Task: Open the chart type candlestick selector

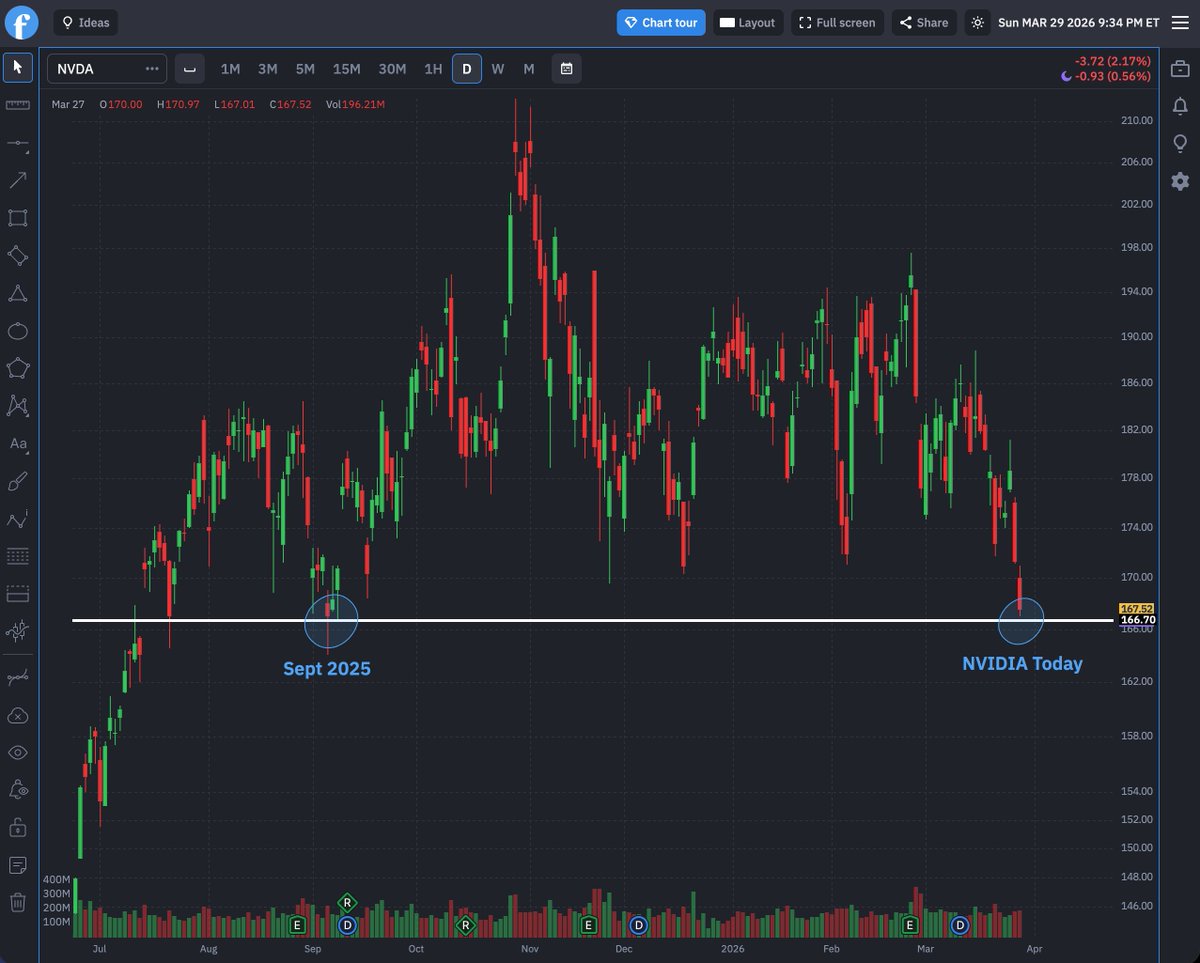Action: pos(189,69)
